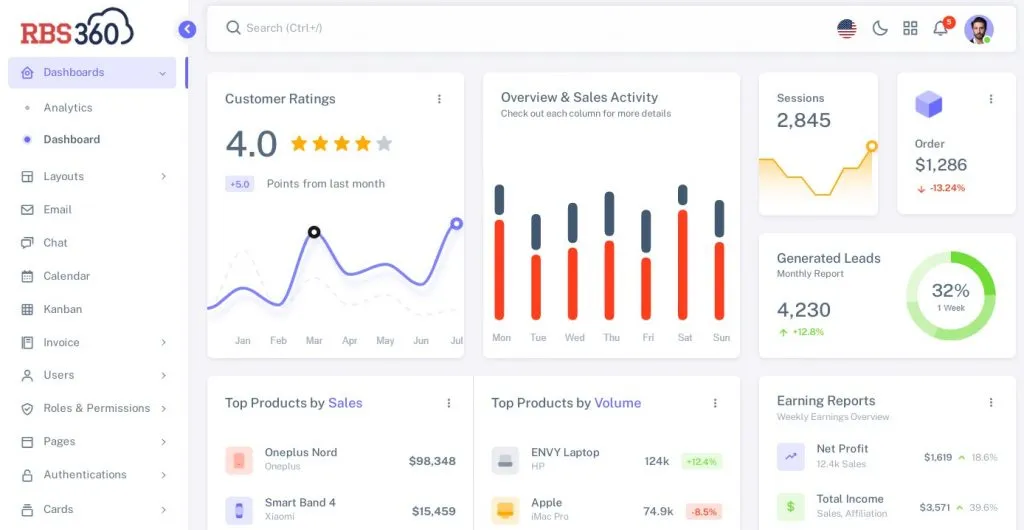Viewport: 1024px width, 530px height.
Task: Click the March data point on ratings chart
Action: point(314,232)
